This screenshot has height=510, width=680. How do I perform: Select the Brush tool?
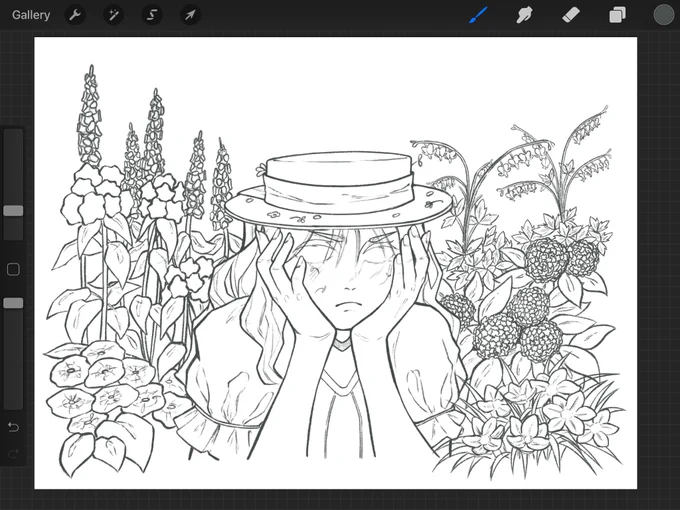pos(478,15)
